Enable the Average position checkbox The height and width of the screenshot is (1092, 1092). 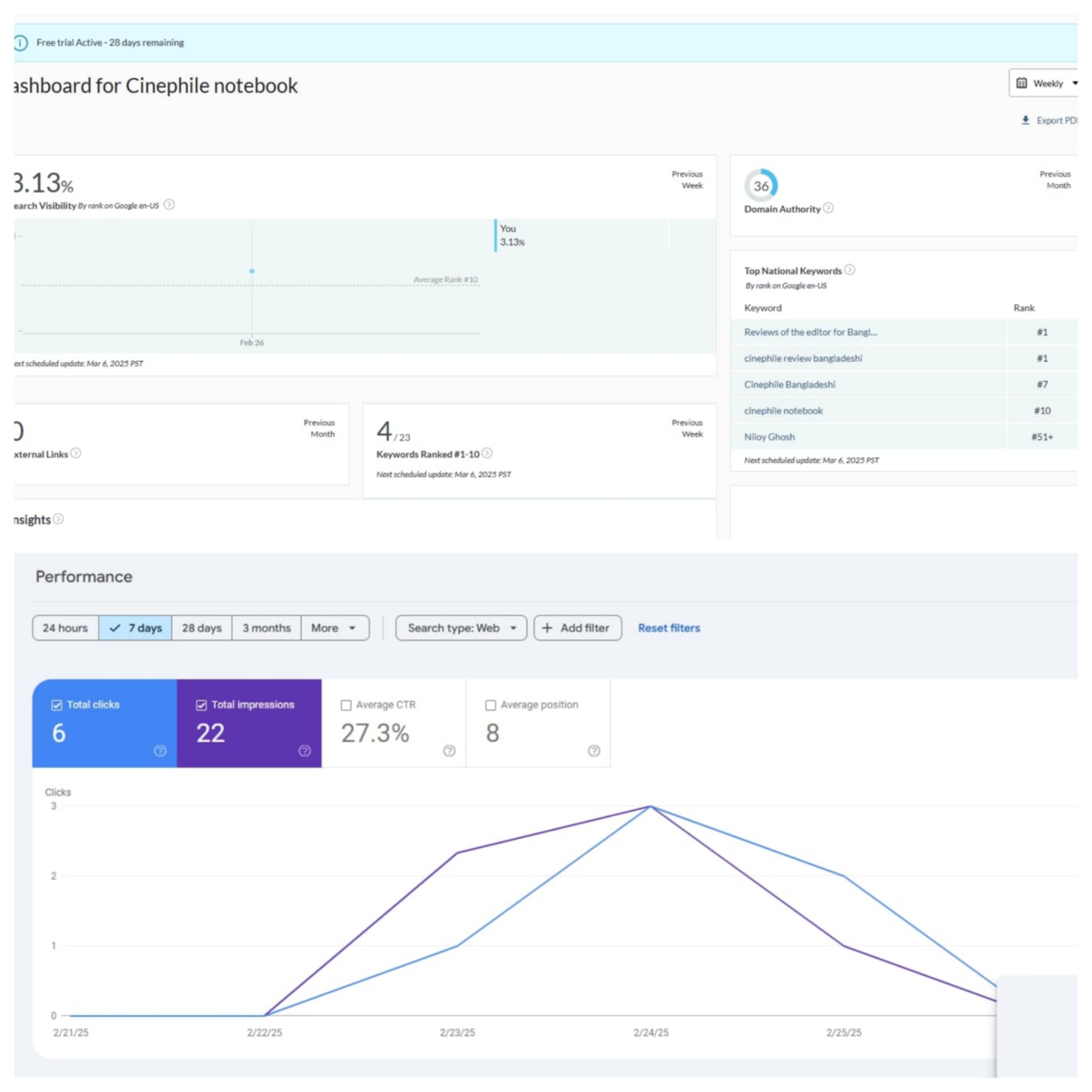point(491,705)
